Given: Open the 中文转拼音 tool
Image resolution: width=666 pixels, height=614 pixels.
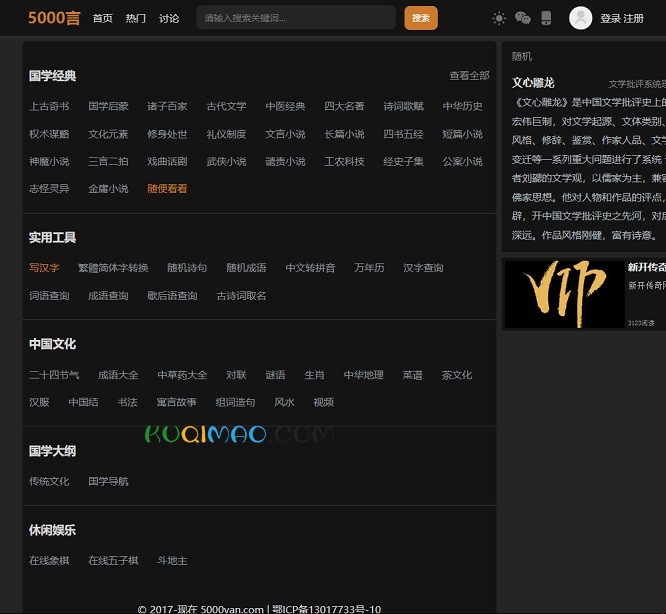Looking at the screenshot, I should tap(310, 268).
